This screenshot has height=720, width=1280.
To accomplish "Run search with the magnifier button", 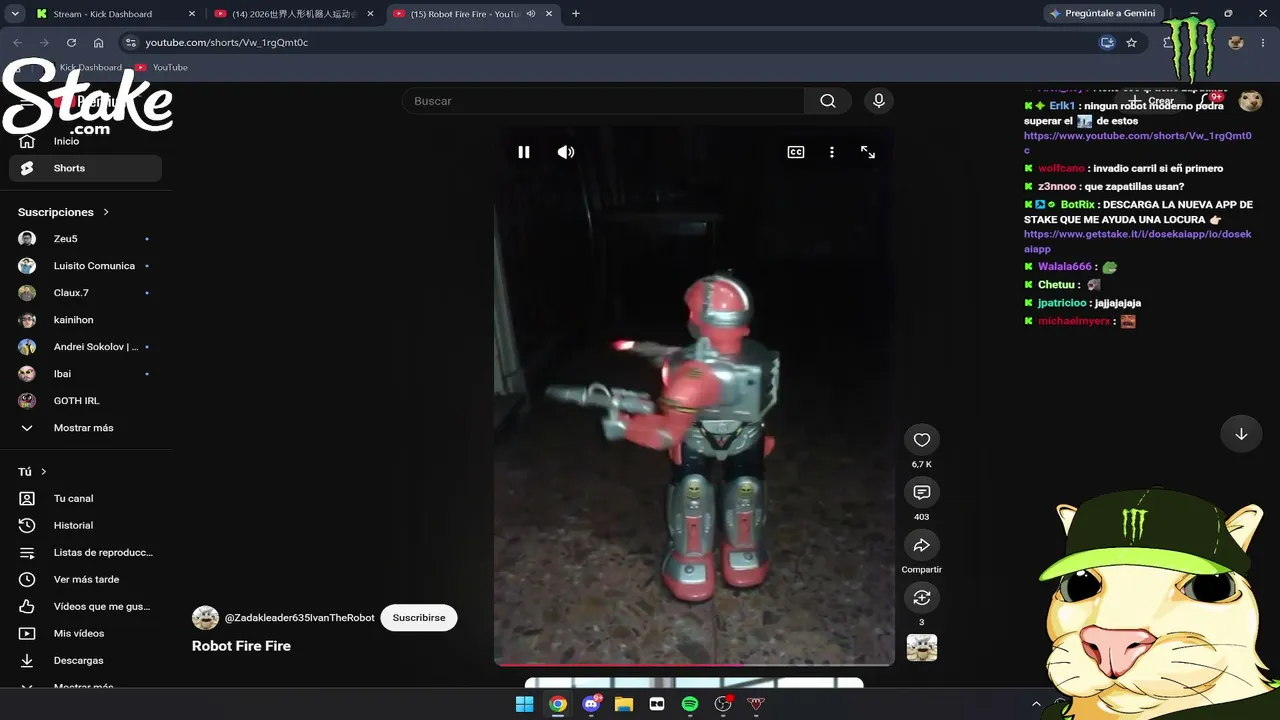I will 828,101.
